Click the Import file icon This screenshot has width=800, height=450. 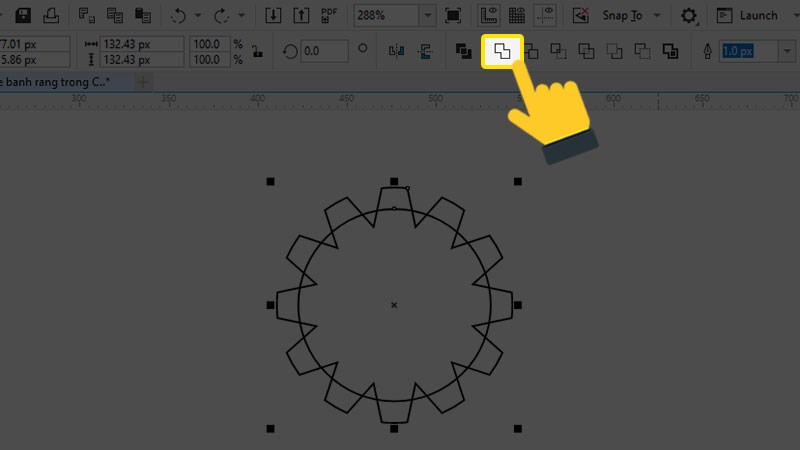tap(274, 15)
